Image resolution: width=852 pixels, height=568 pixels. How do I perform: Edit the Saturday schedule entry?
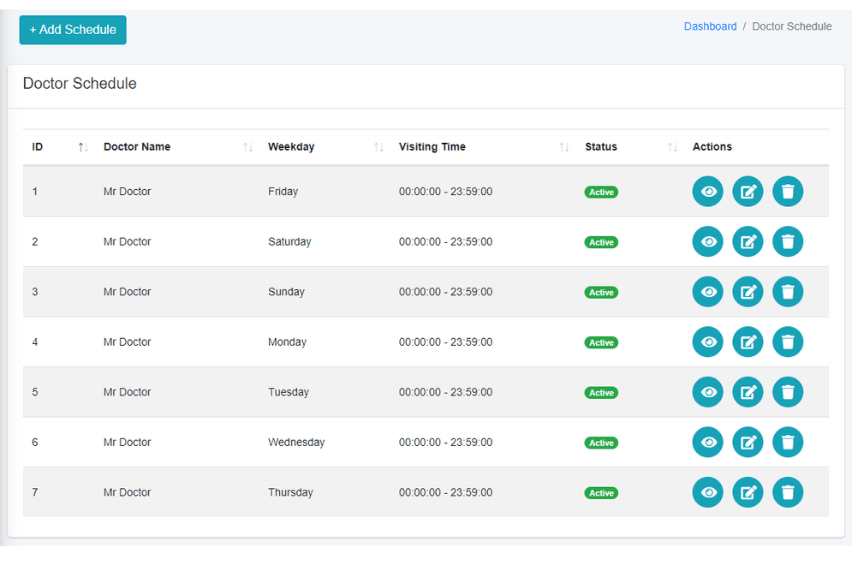pos(747,242)
